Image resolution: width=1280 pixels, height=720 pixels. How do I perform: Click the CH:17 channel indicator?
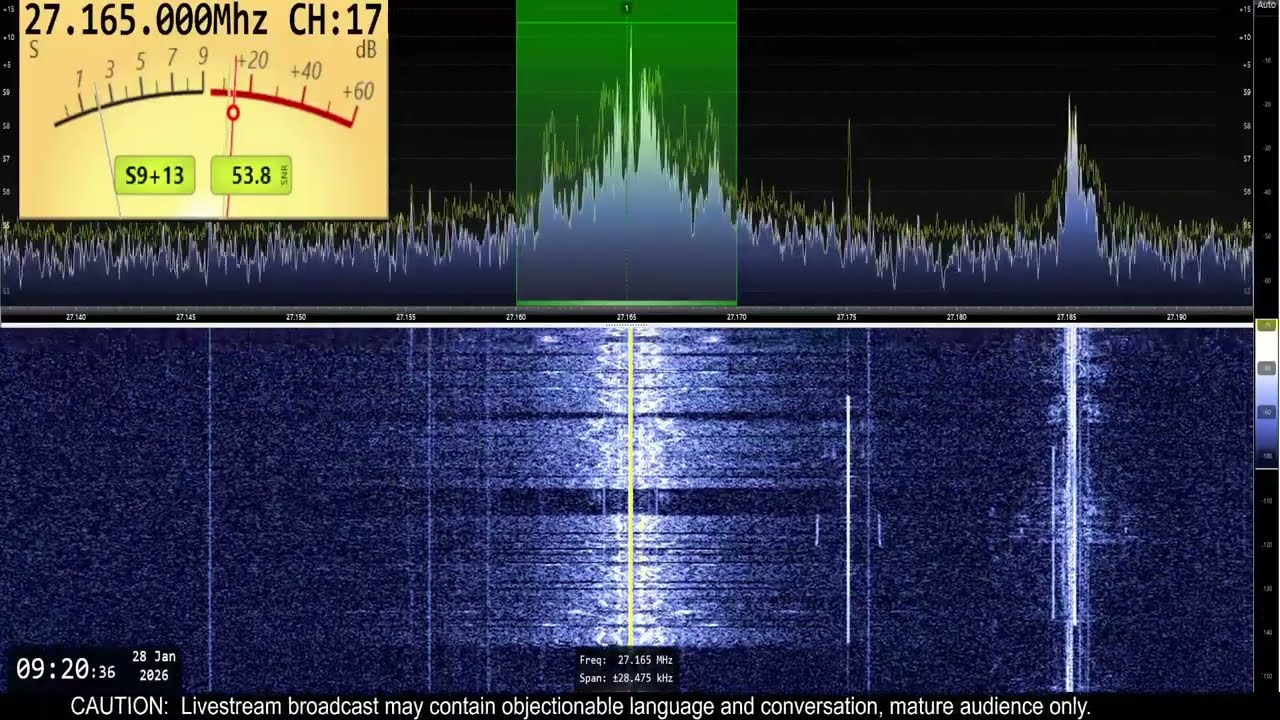335,19
